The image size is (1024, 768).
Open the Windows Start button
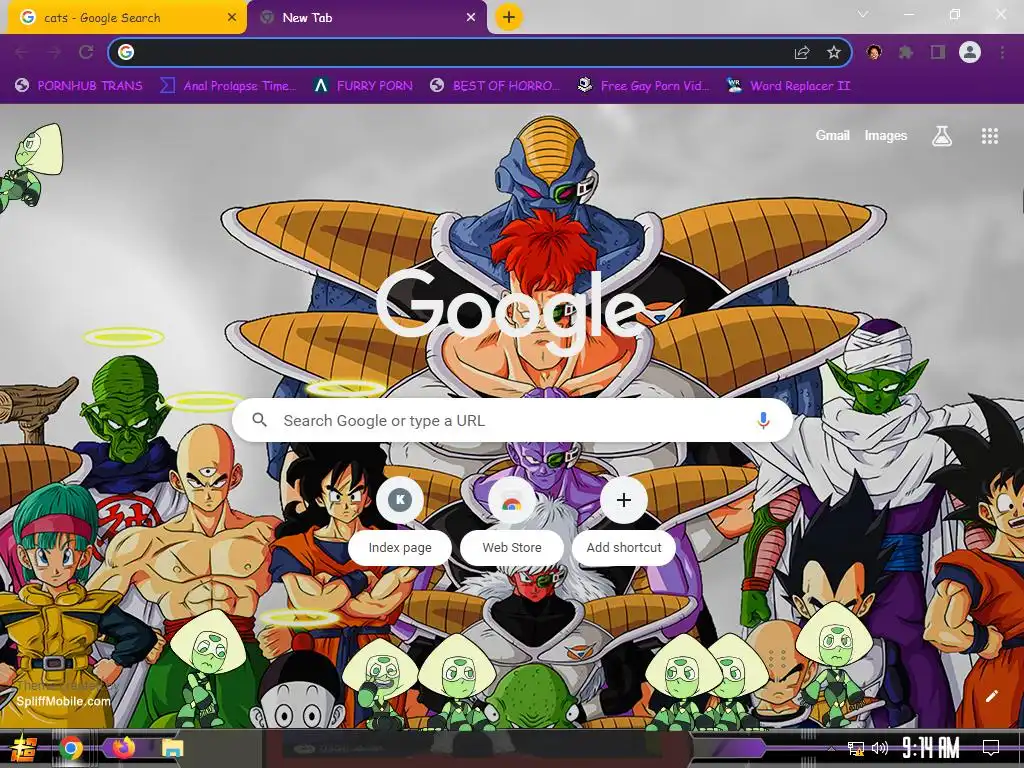pos(22,748)
